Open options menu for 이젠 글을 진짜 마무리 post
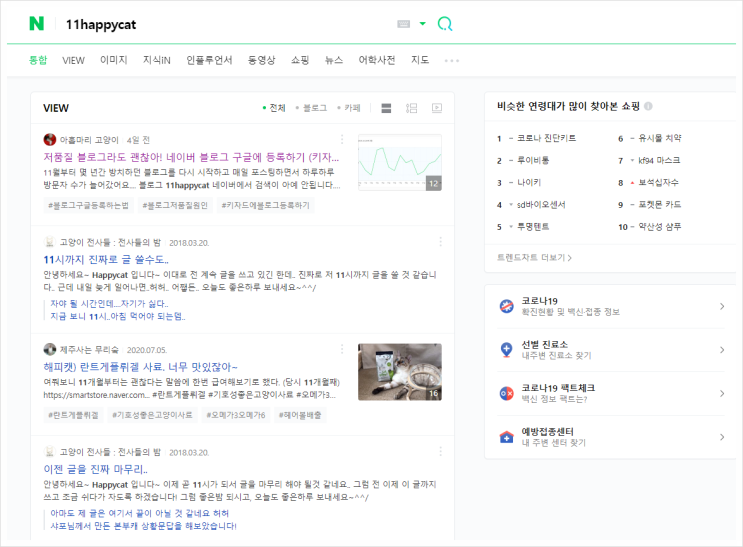This screenshot has height=547, width=743. [x=440, y=451]
